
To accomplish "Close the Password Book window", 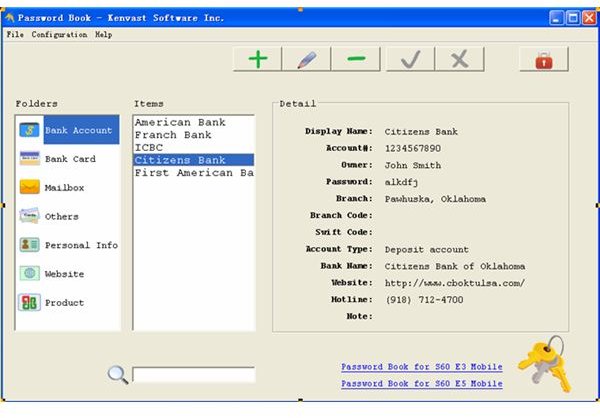I will 589,18.
